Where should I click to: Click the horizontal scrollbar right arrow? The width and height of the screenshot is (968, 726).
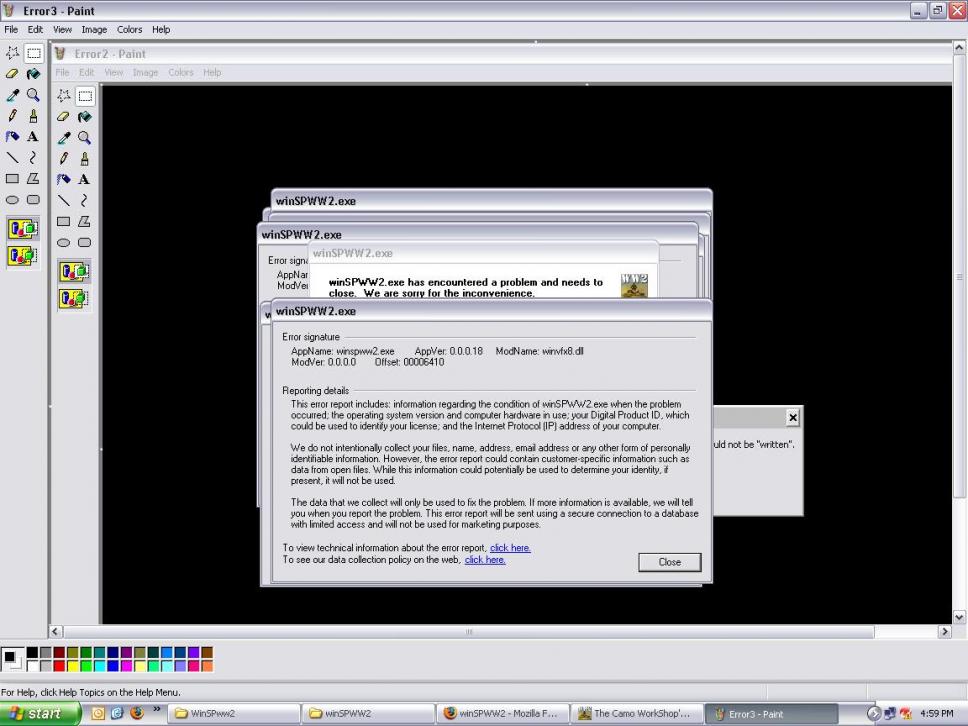tap(944, 632)
